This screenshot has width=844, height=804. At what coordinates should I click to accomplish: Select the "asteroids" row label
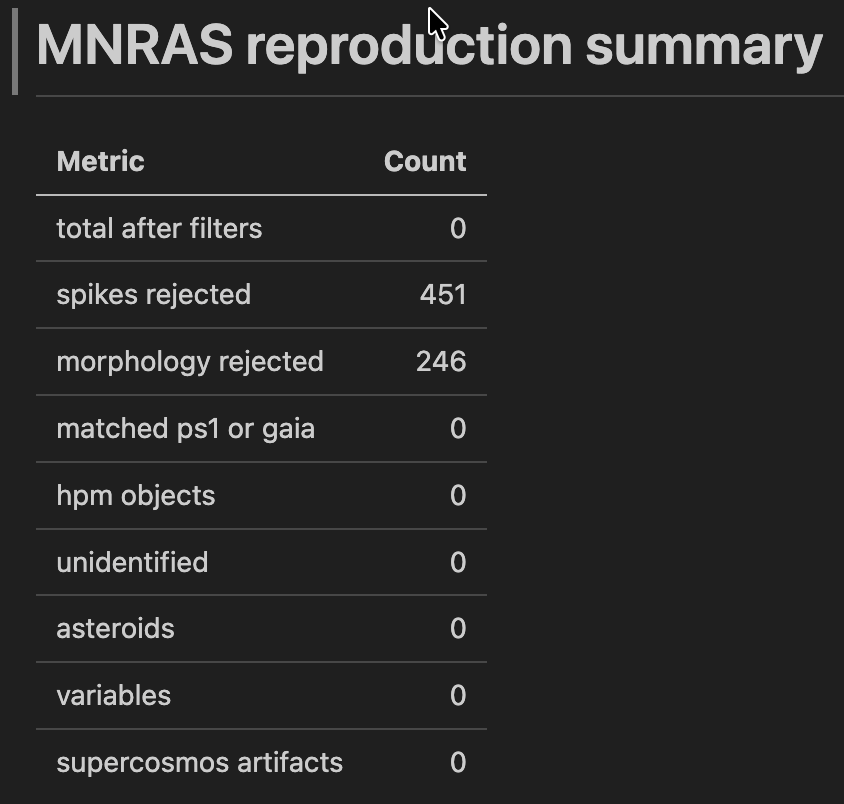pyautogui.click(x=115, y=628)
